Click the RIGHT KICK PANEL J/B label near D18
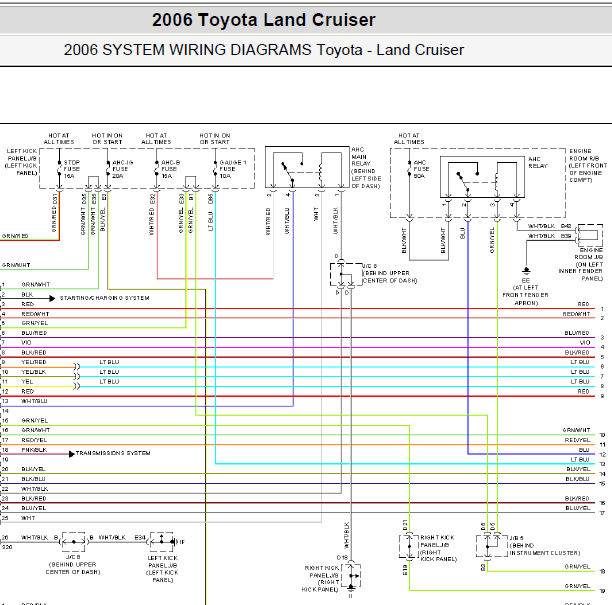This screenshot has height=605, width=612. point(321,578)
